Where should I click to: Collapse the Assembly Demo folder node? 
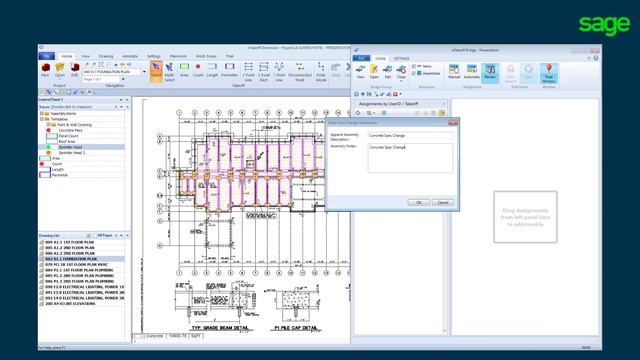[41, 113]
